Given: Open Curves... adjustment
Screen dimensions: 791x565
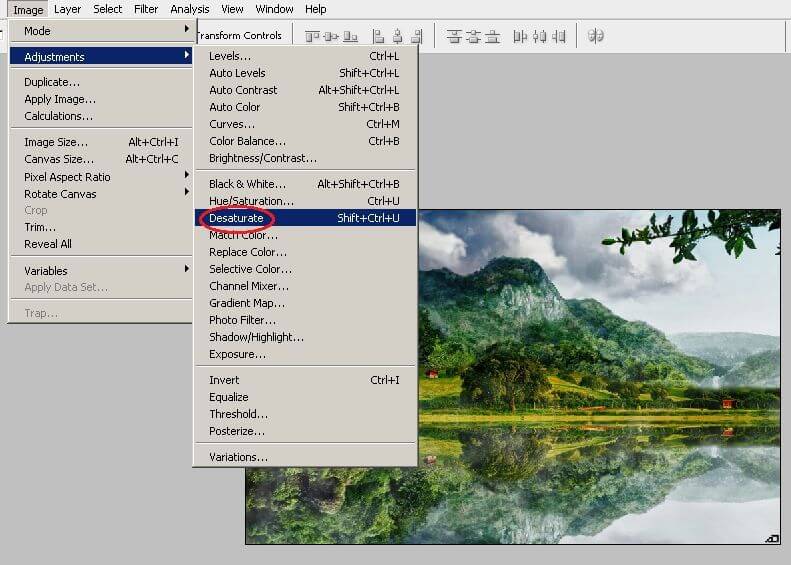Looking at the screenshot, I should pos(306,124).
